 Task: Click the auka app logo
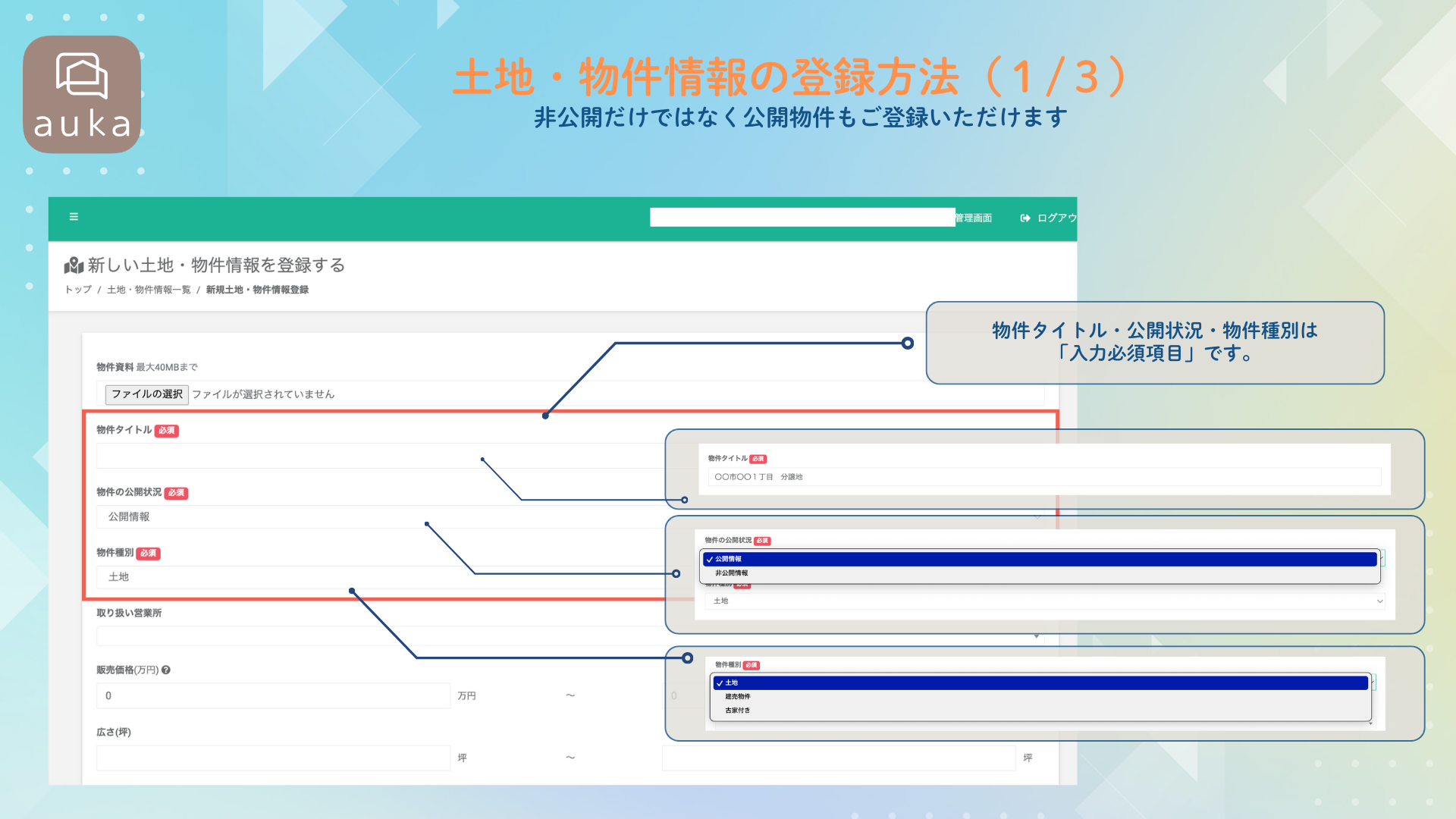(82, 95)
